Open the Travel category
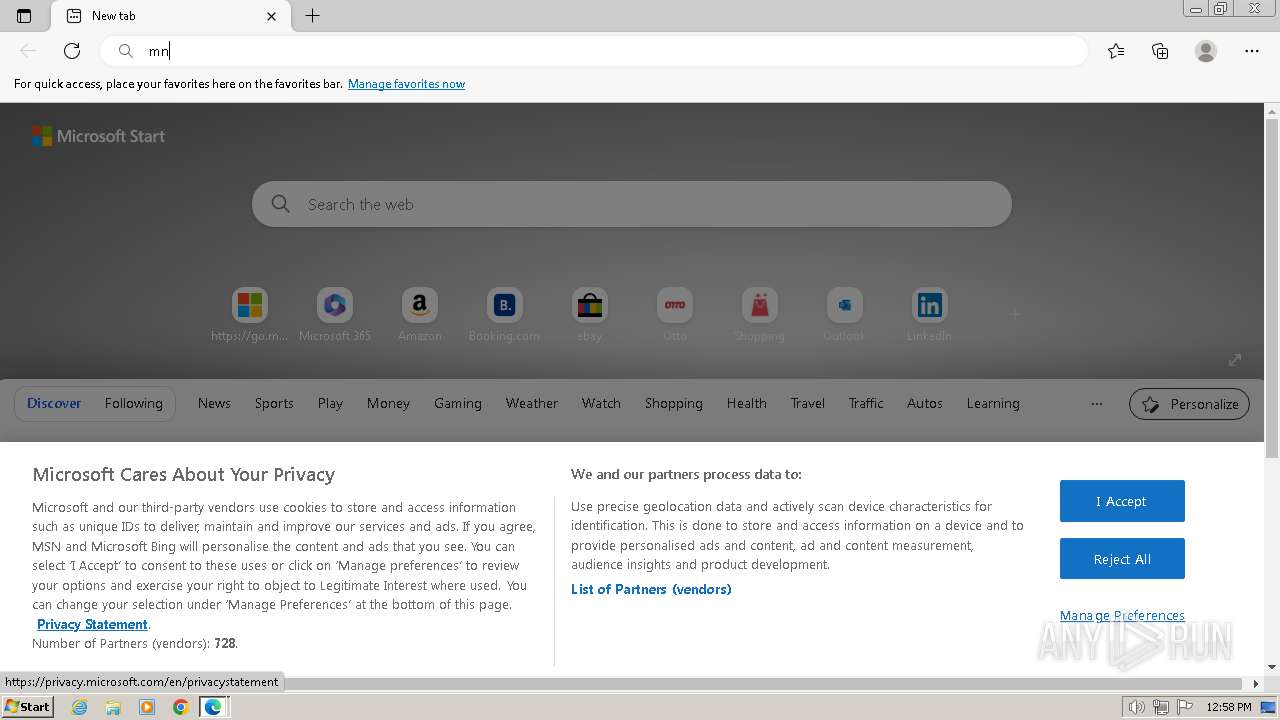Image resolution: width=1280 pixels, height=720 pixels. [808, 403]
